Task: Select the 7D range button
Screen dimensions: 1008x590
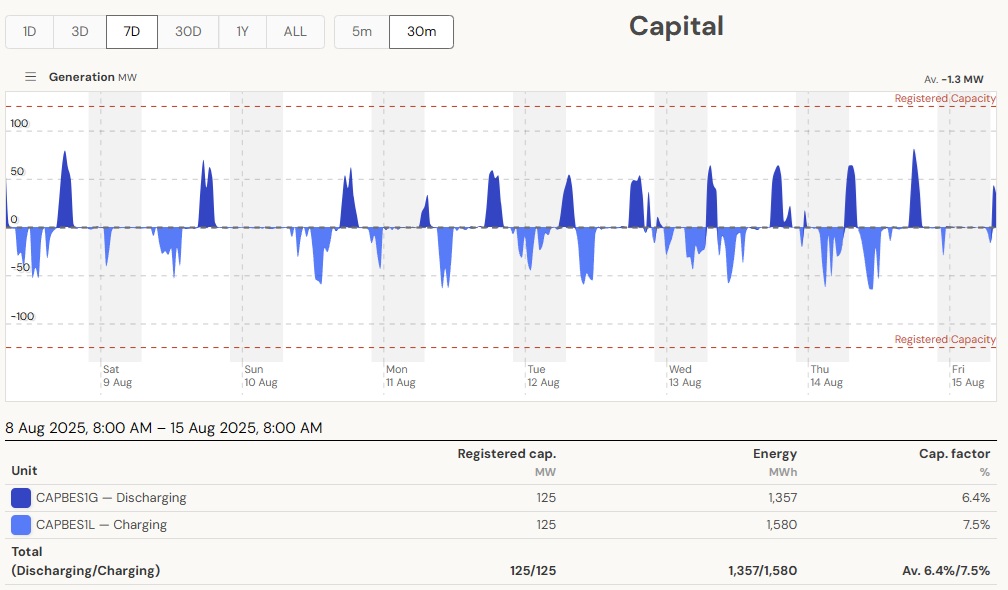Action: 132,32
